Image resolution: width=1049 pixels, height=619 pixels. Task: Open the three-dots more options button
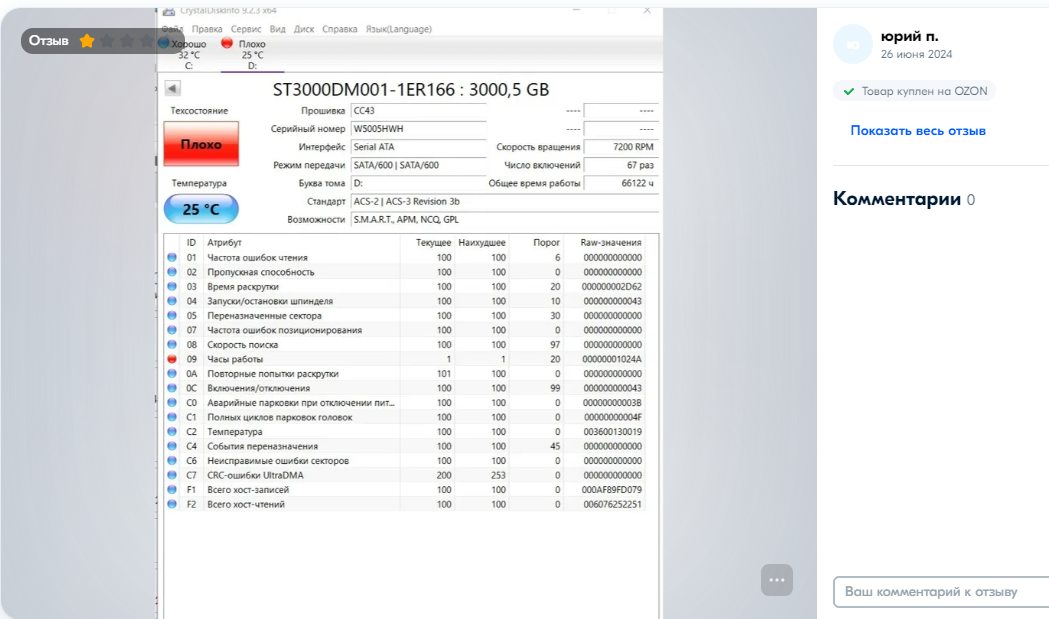(x=777, y=579)
